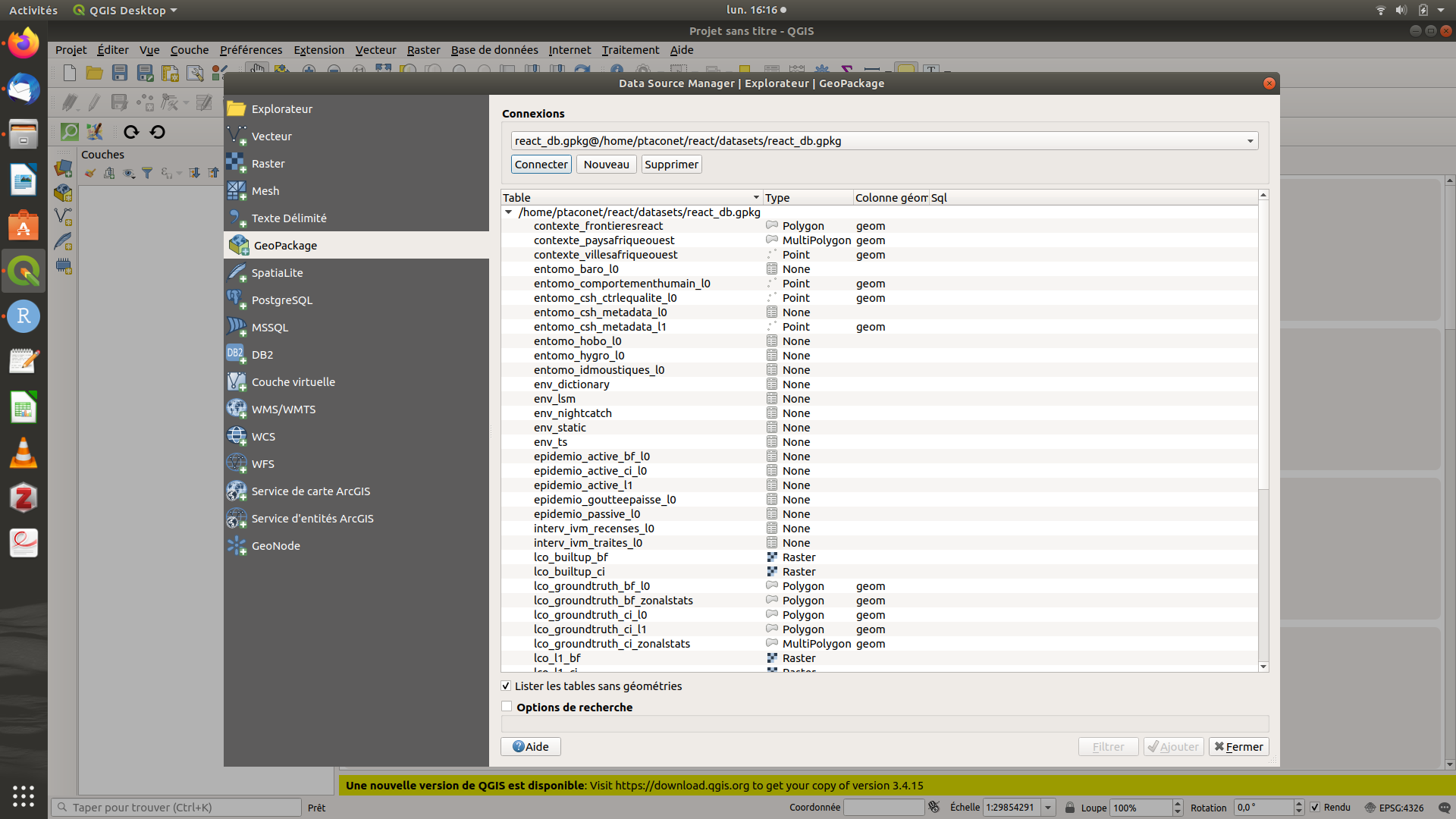
Task: Open Firefox from the Ubuntu dock
Action: coord(24,43)
